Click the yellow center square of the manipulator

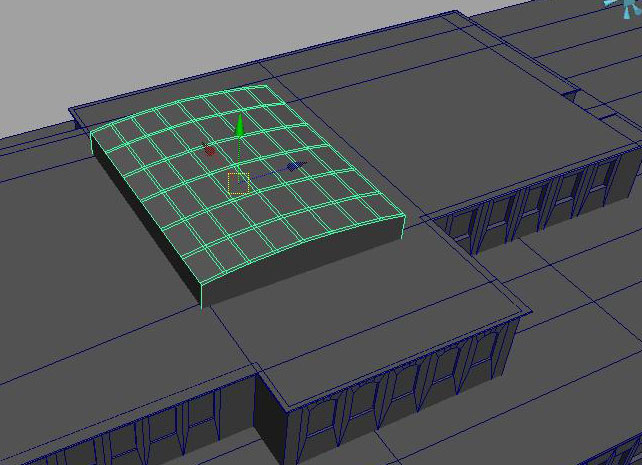(x=239, y=183)
